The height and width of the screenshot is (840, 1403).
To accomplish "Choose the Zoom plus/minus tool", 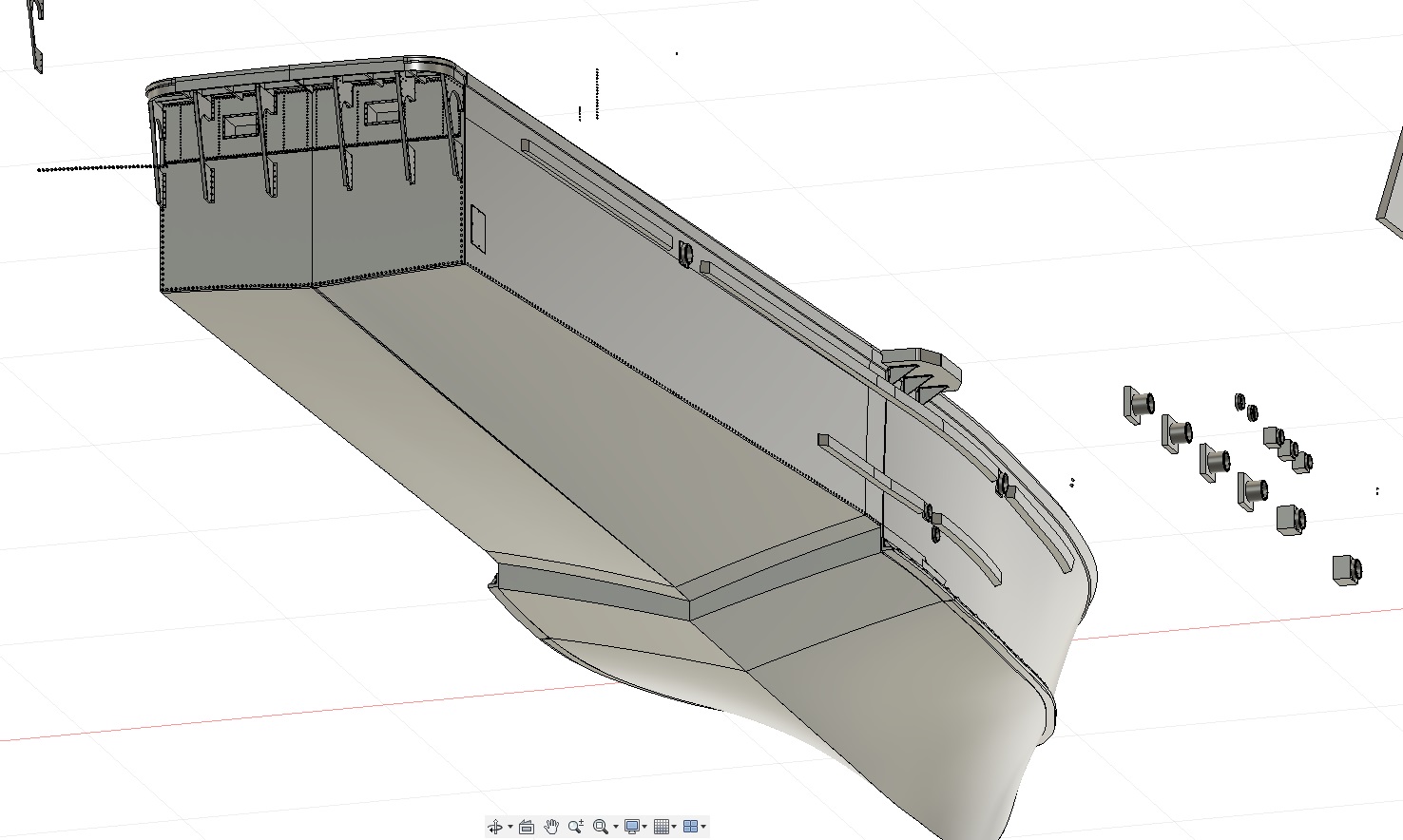I will coord(576,827).
